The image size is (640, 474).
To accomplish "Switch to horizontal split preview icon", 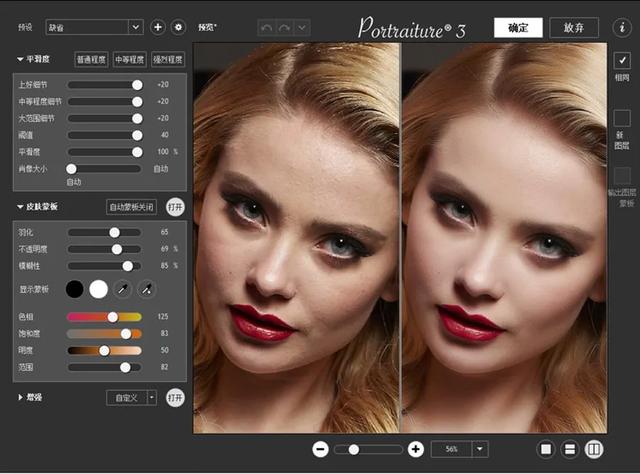I will [x=569, y=450].
